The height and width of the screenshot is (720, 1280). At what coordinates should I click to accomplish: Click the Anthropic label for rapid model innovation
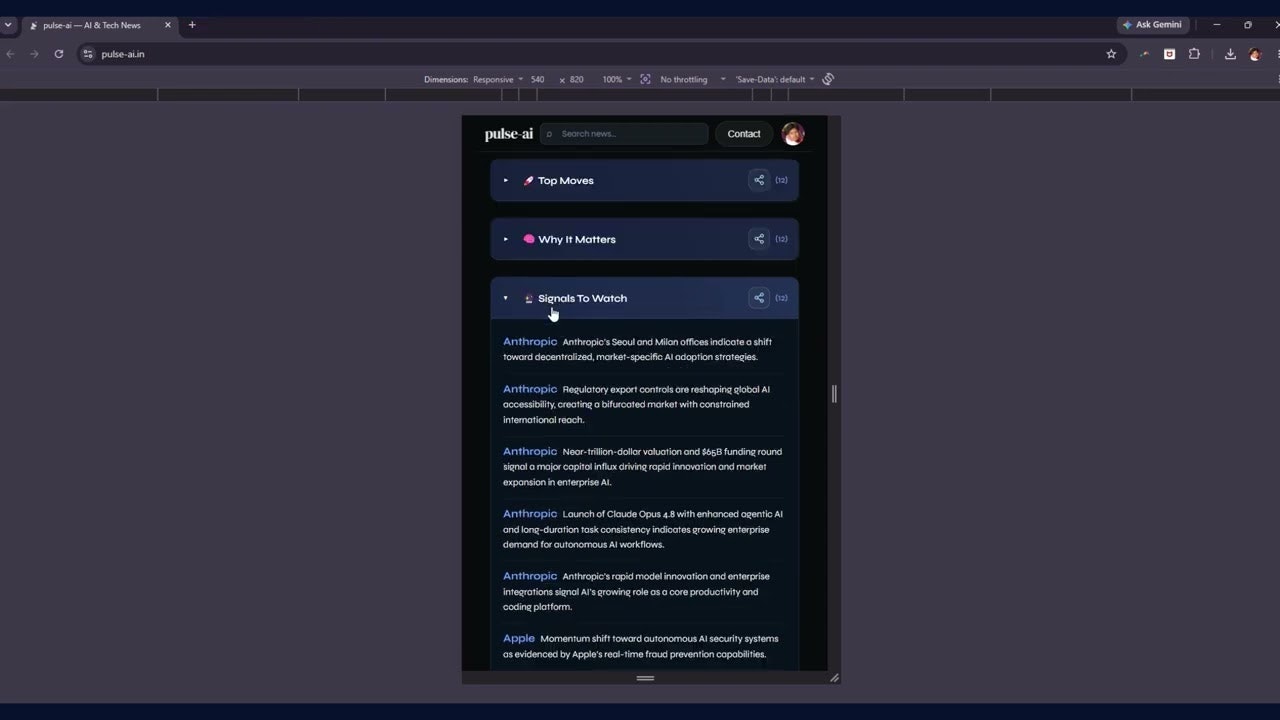530,576
